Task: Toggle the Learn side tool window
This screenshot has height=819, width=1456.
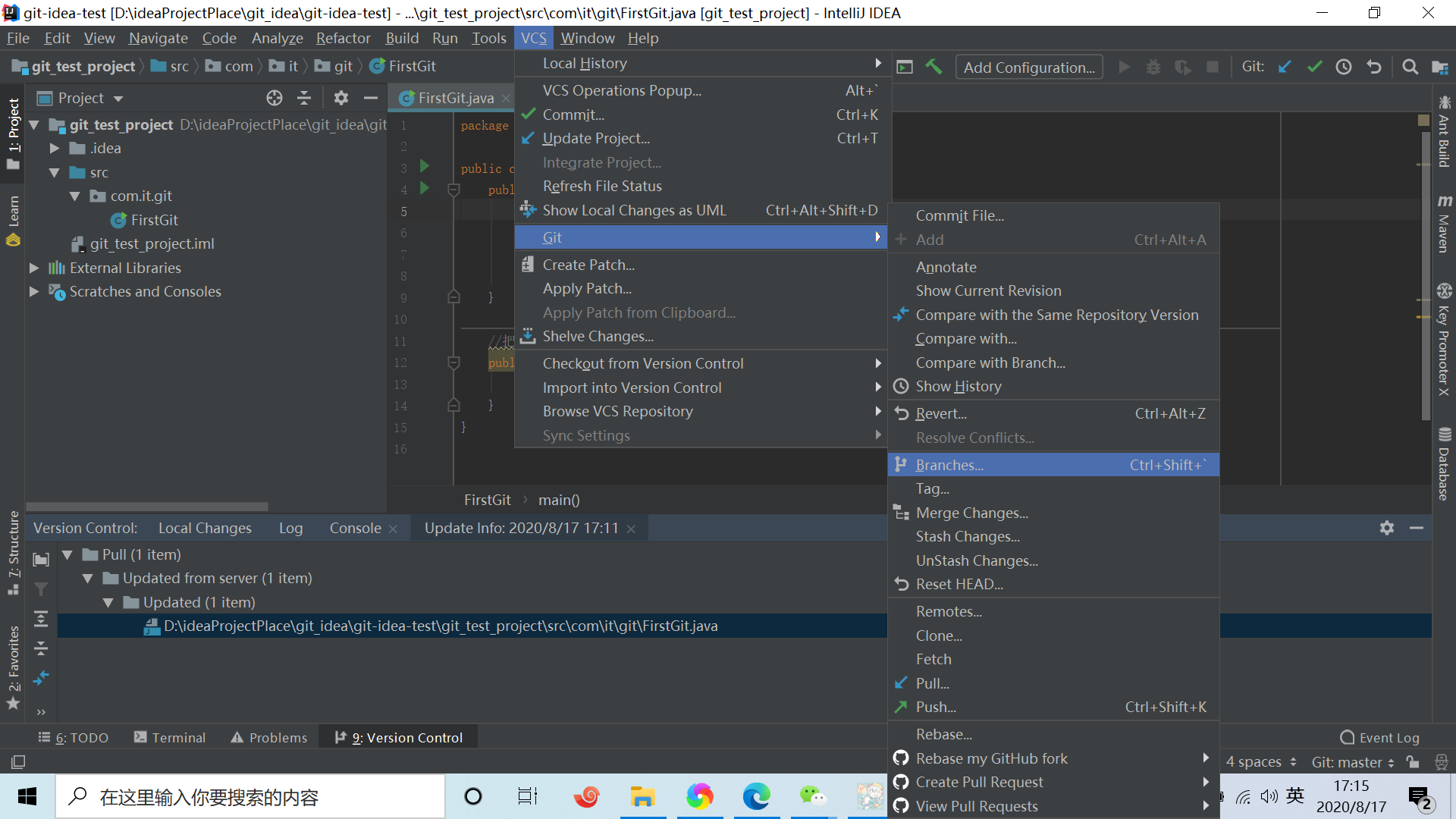Action: [14, 221]
